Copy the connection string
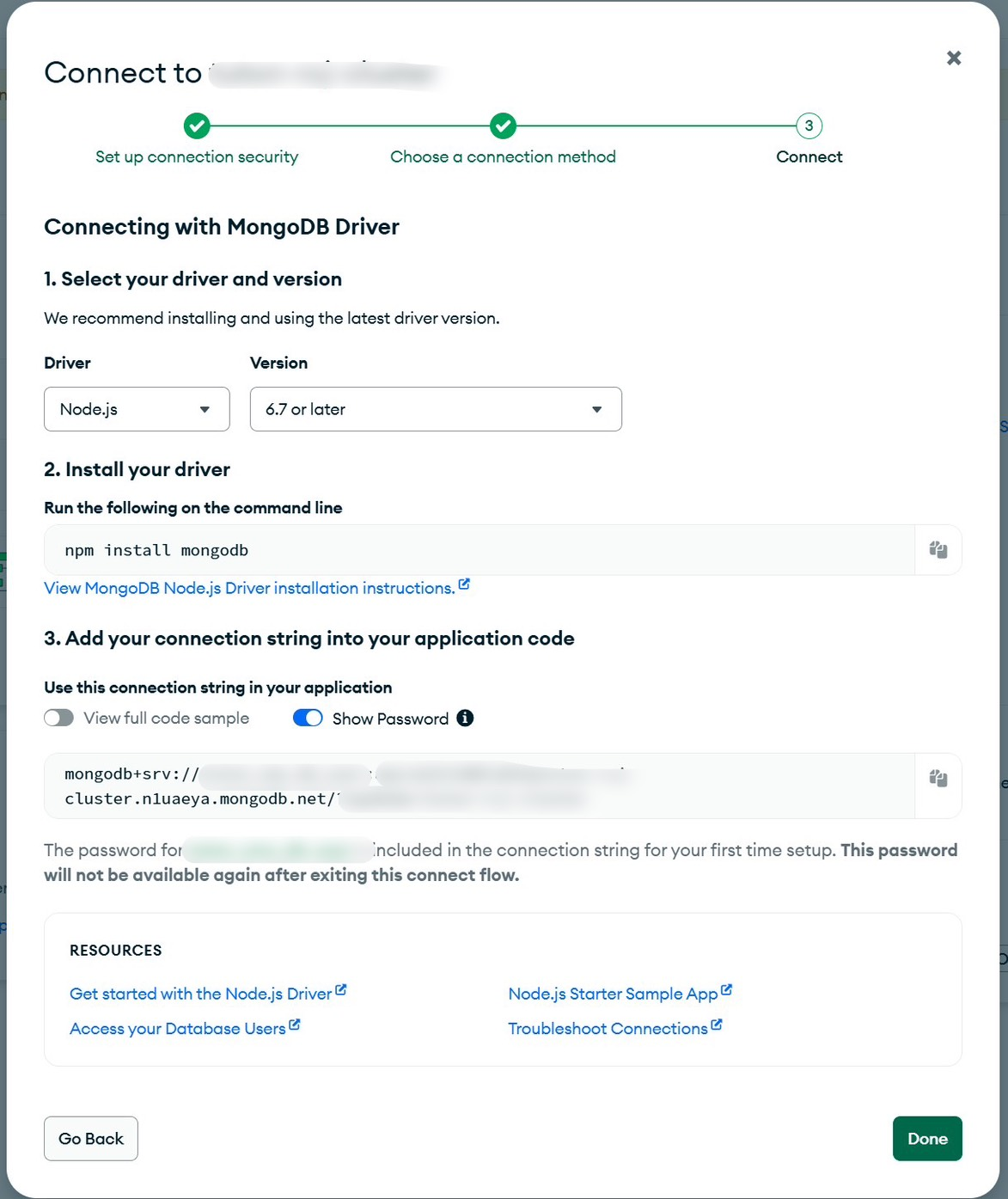1008x1199 pixels. [x=938, y=779]
